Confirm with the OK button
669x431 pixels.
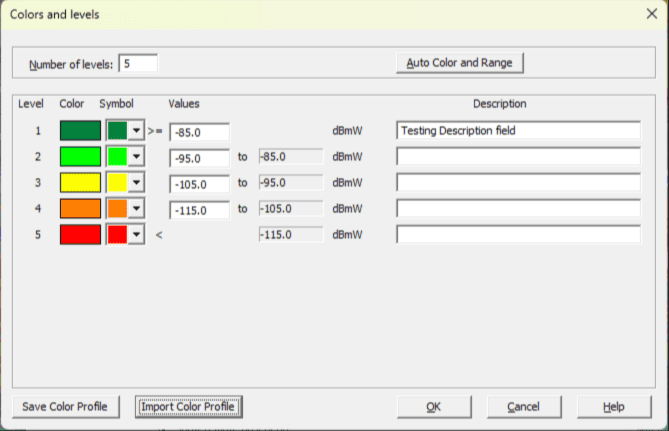tap(433, 407)
